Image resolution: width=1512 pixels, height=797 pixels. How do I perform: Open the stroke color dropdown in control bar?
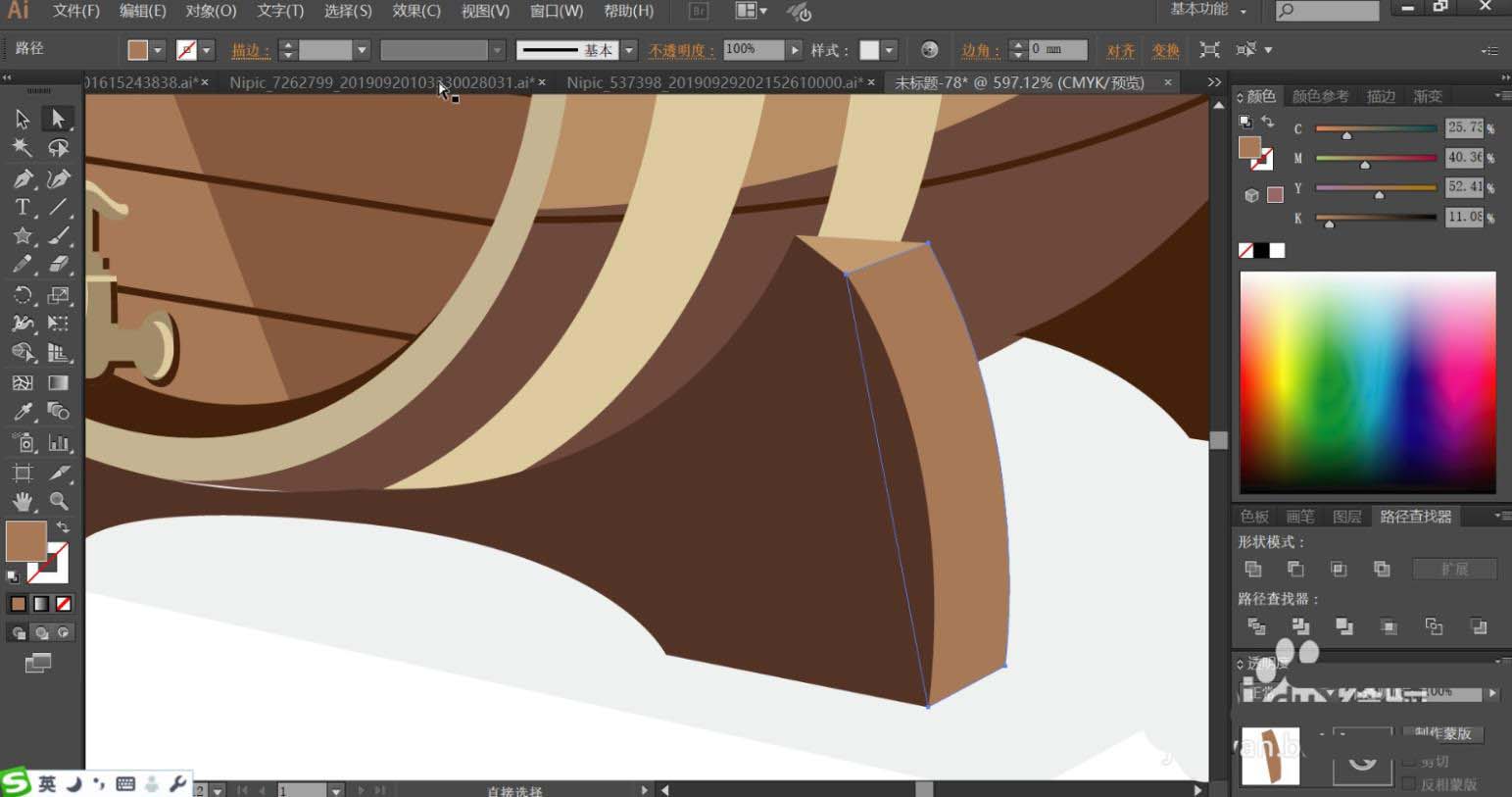coord(207,50)
